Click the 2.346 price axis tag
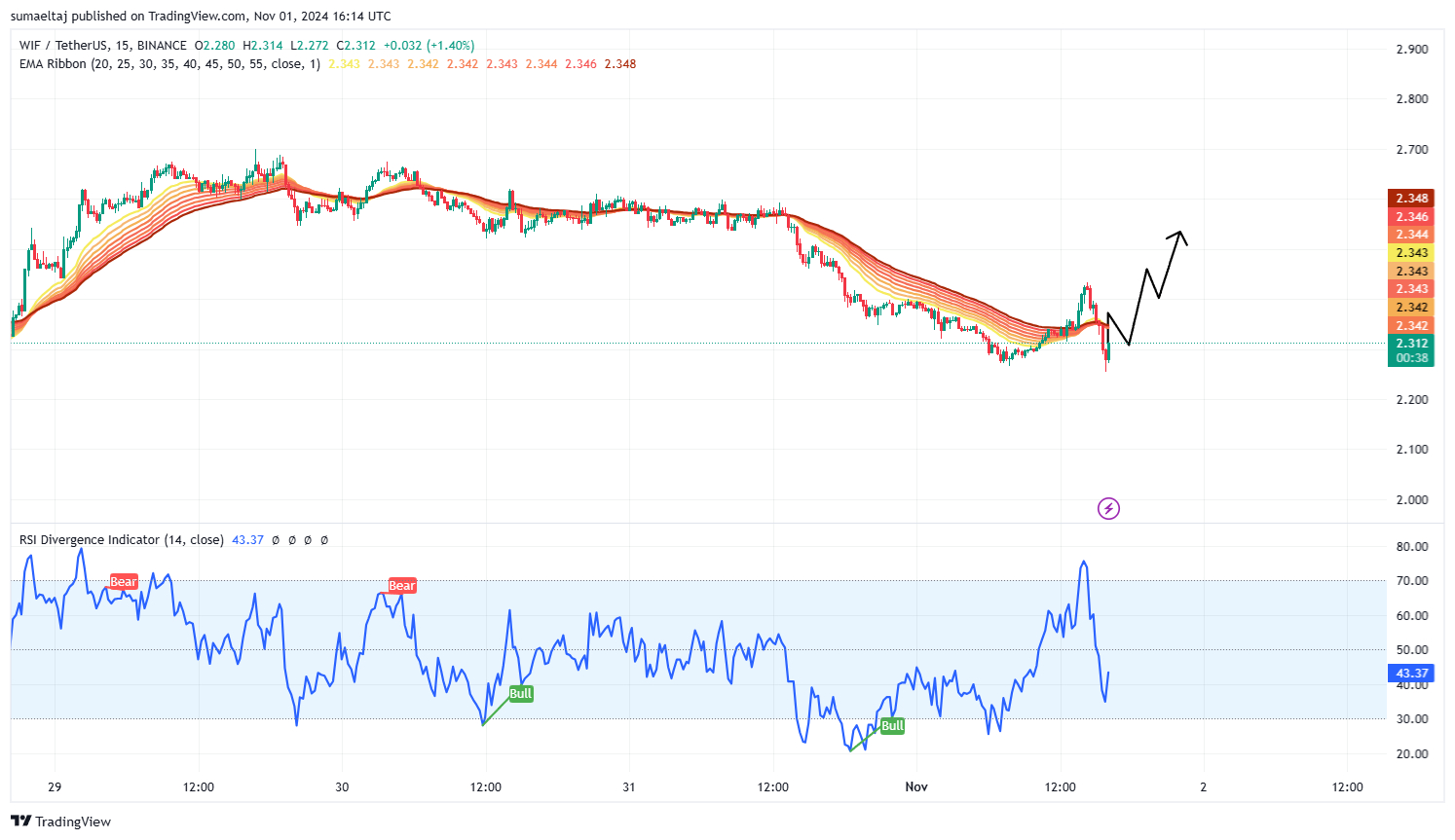The image size is (1455, 840). 1411,217
